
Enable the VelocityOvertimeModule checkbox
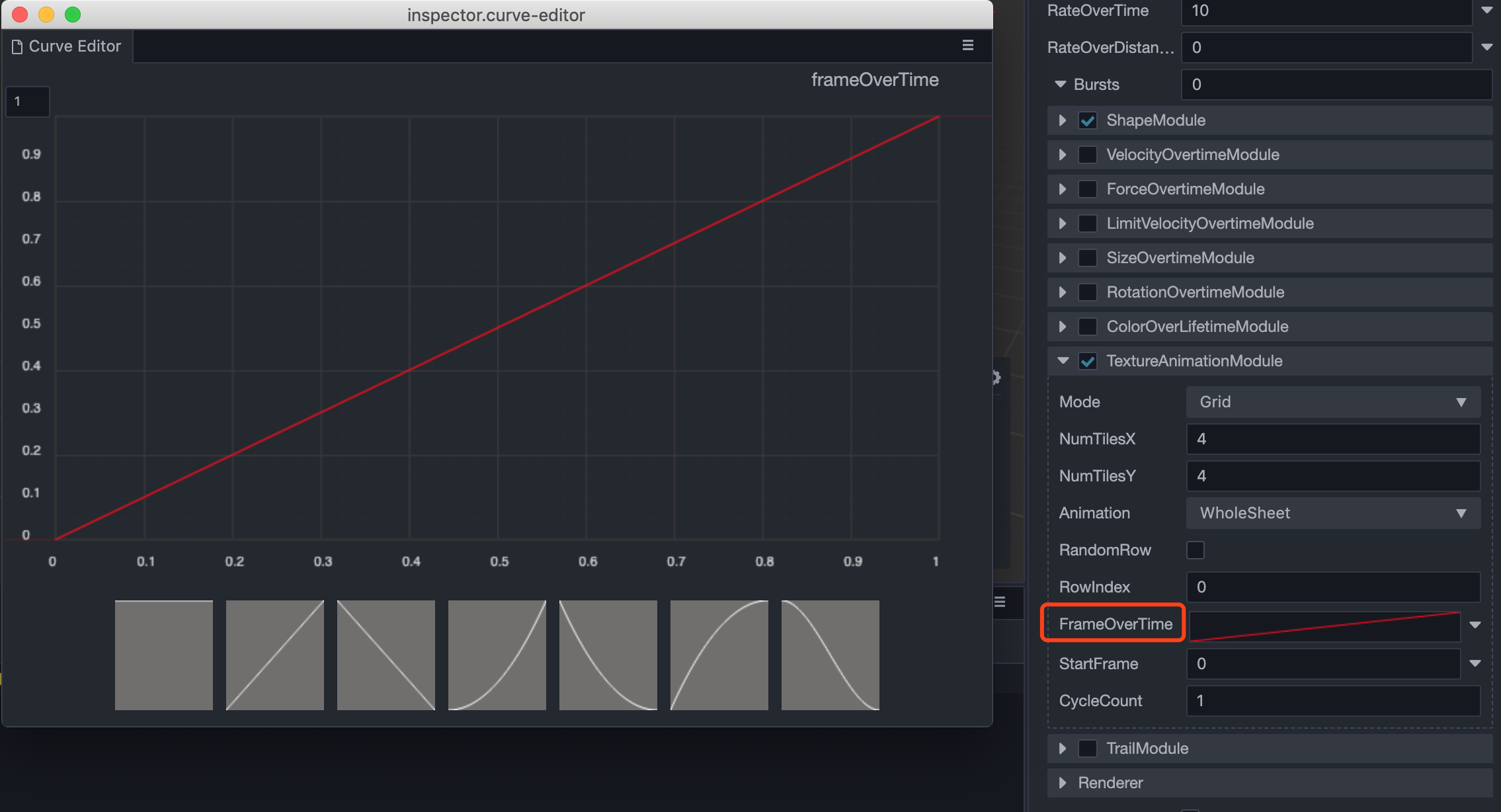click(1087, 155)
